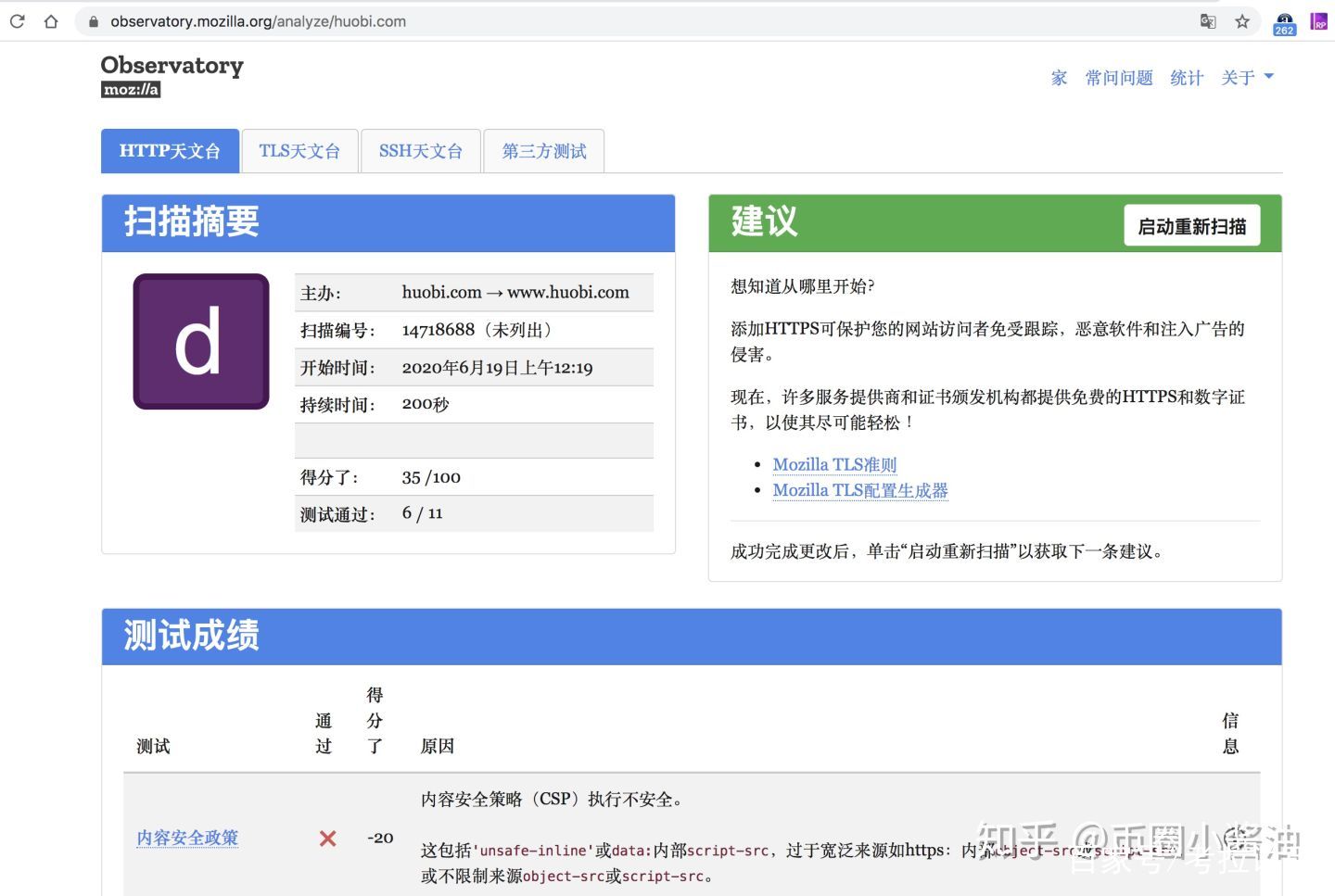Click the 建议 panel heading
Image resolution: width=1335 pixels, height=896 pixels.
(764, 221)
